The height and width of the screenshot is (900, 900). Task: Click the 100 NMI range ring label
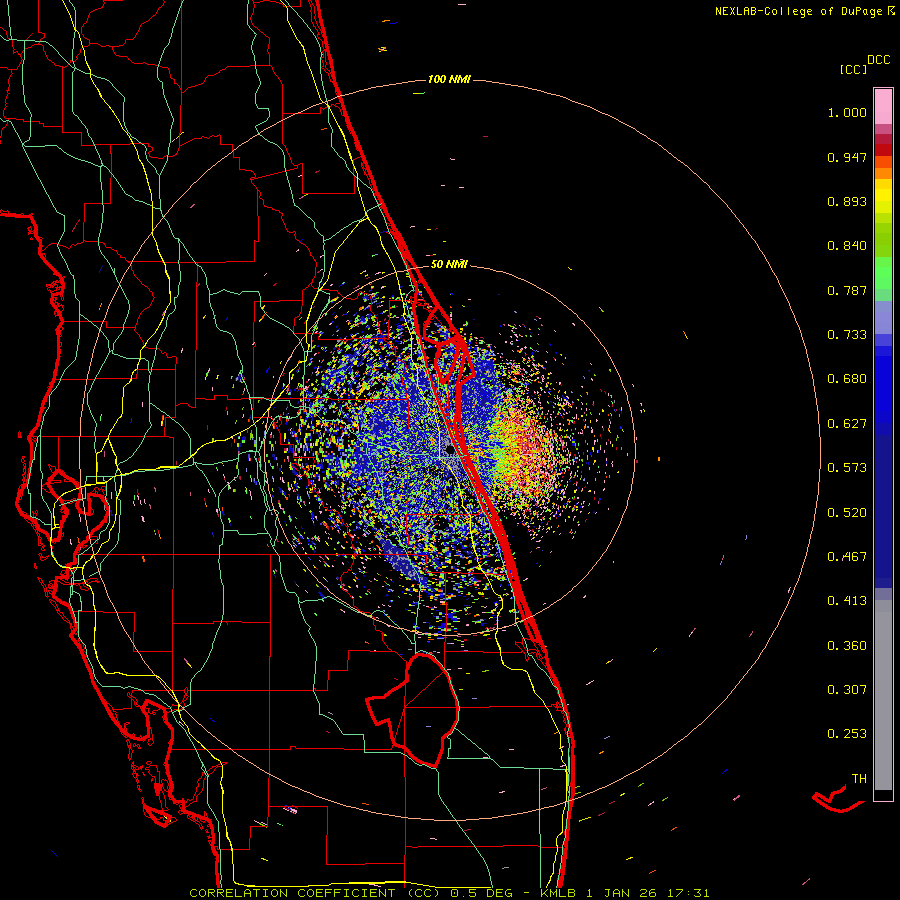coord(449,79)
